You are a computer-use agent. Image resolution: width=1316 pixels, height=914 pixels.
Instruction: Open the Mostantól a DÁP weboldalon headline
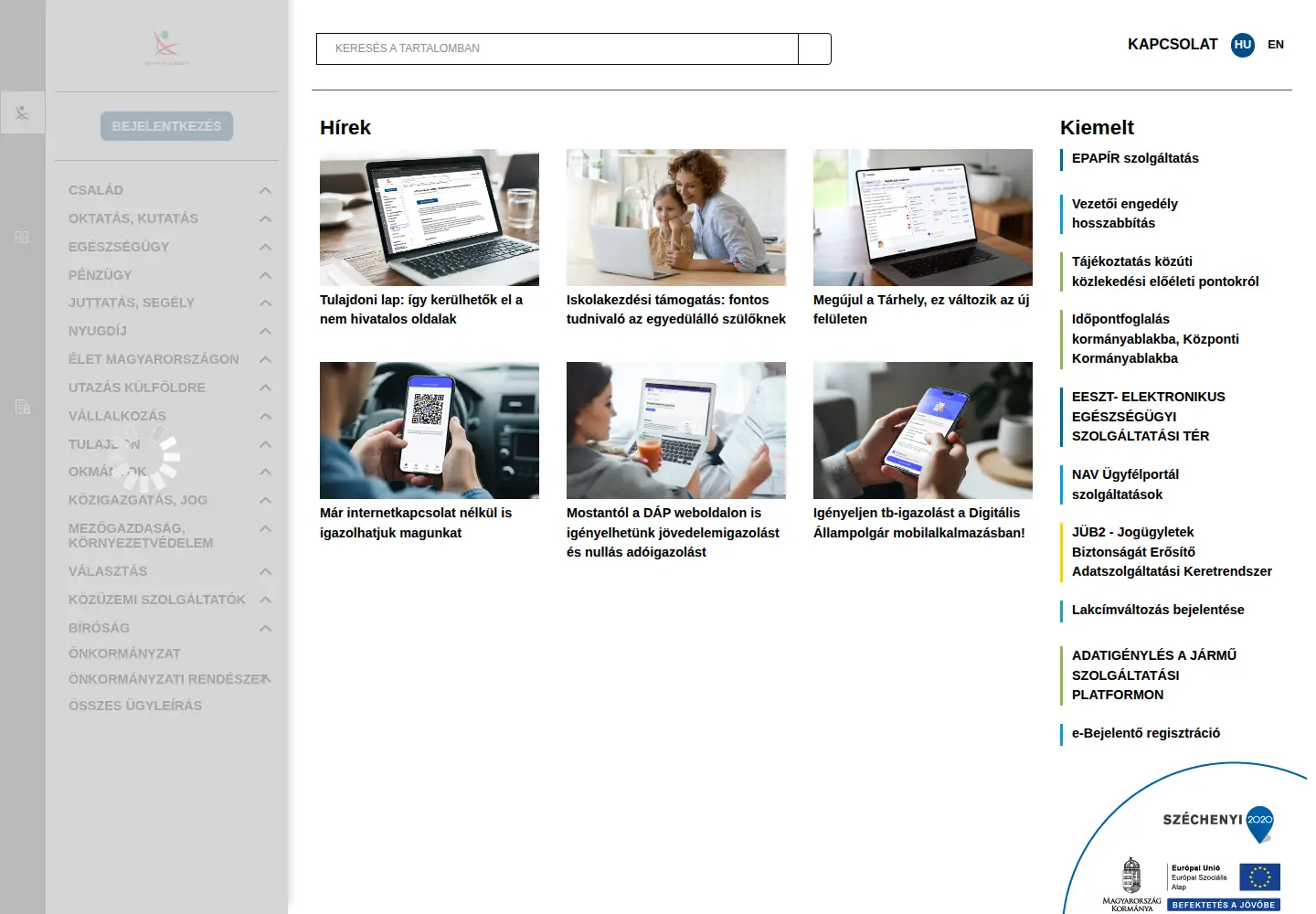click(x=673, y=532)
